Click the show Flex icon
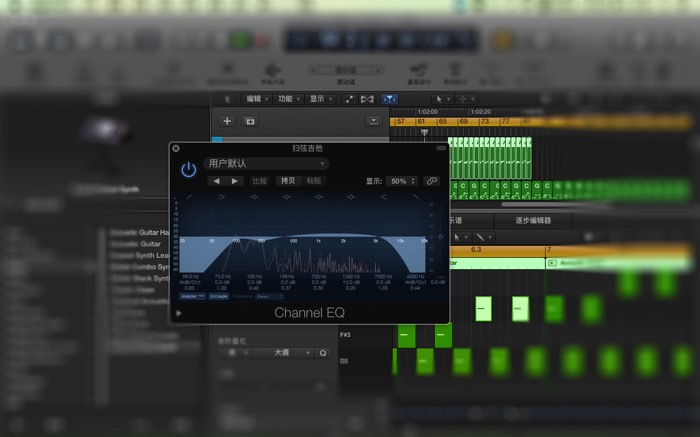The image size is (700, 437). pos(367,99)
